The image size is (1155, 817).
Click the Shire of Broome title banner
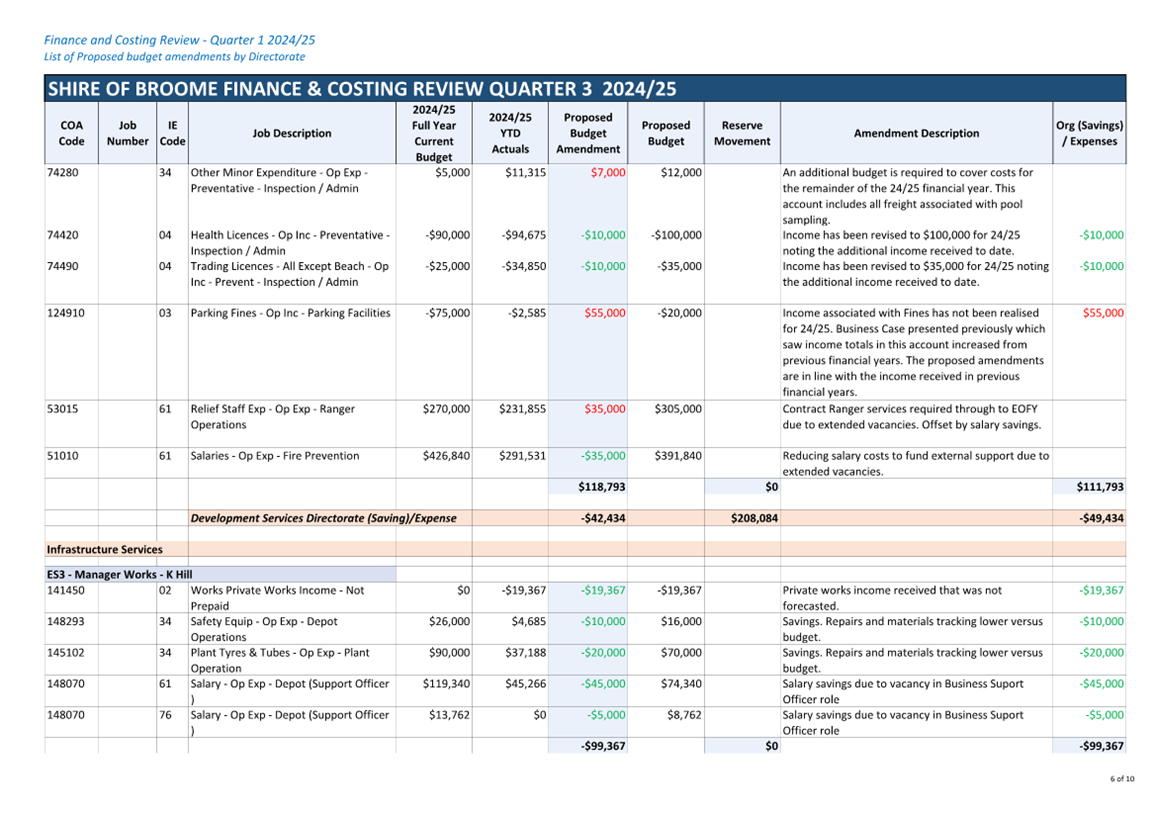(x=585, y=88)
